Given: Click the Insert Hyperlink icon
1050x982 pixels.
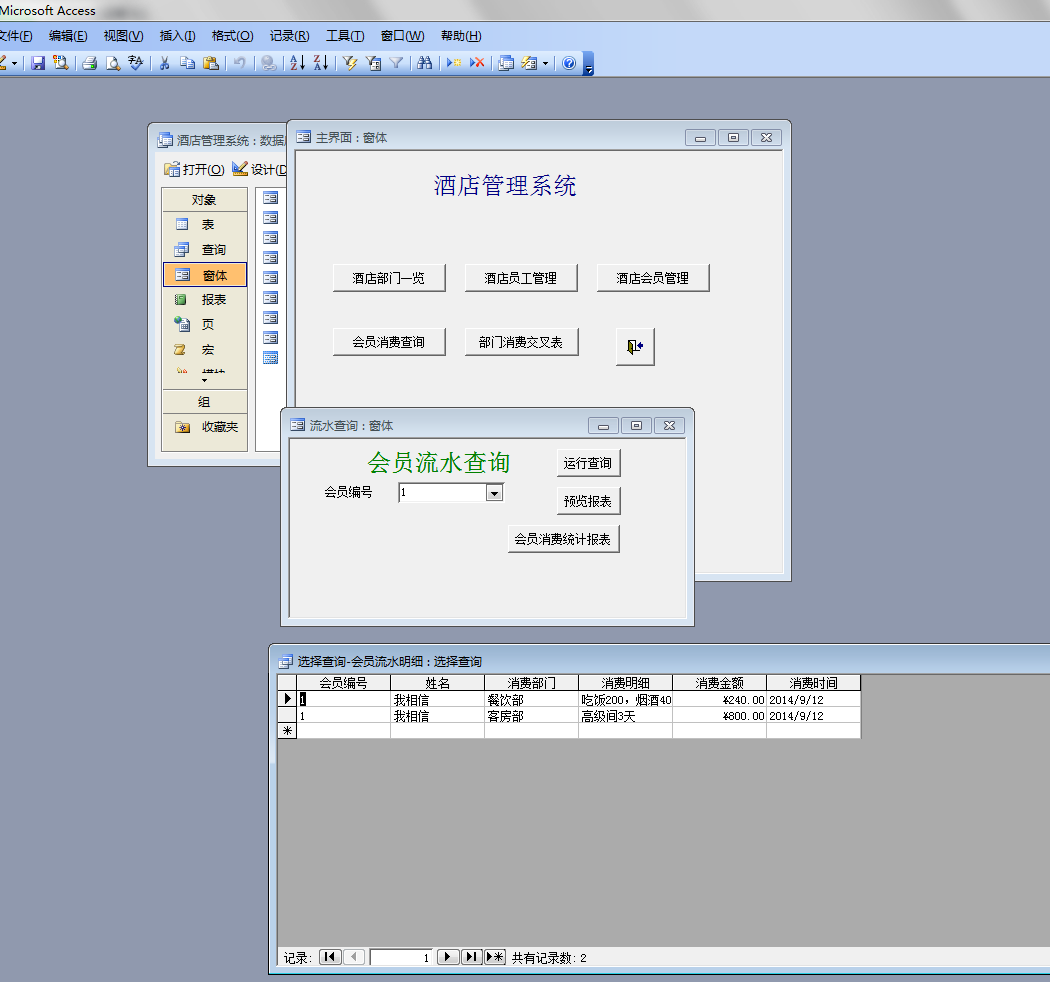Looking at the screenshot, I should (269, 63).
